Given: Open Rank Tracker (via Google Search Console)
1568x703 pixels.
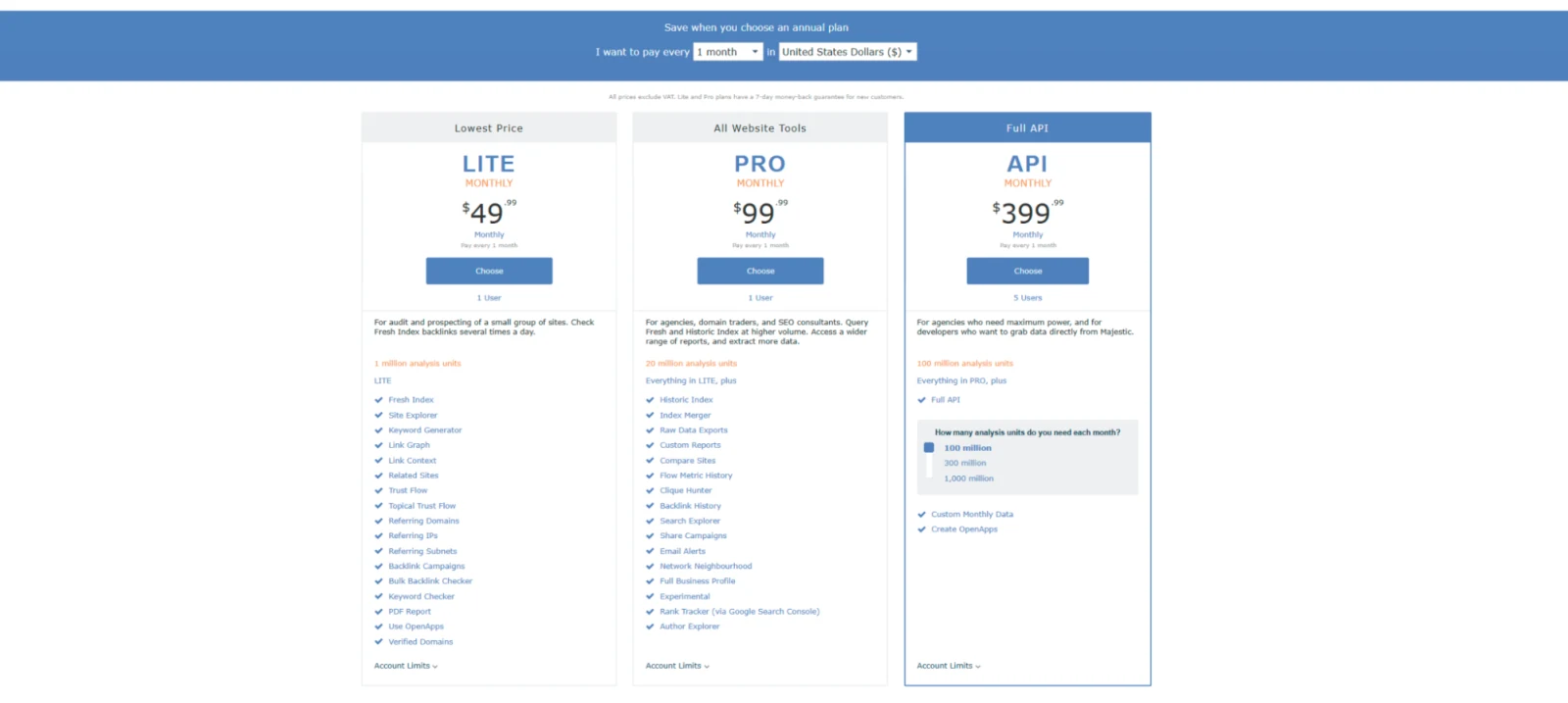Looking at the screenshot, I should click(x=740, y=612).
